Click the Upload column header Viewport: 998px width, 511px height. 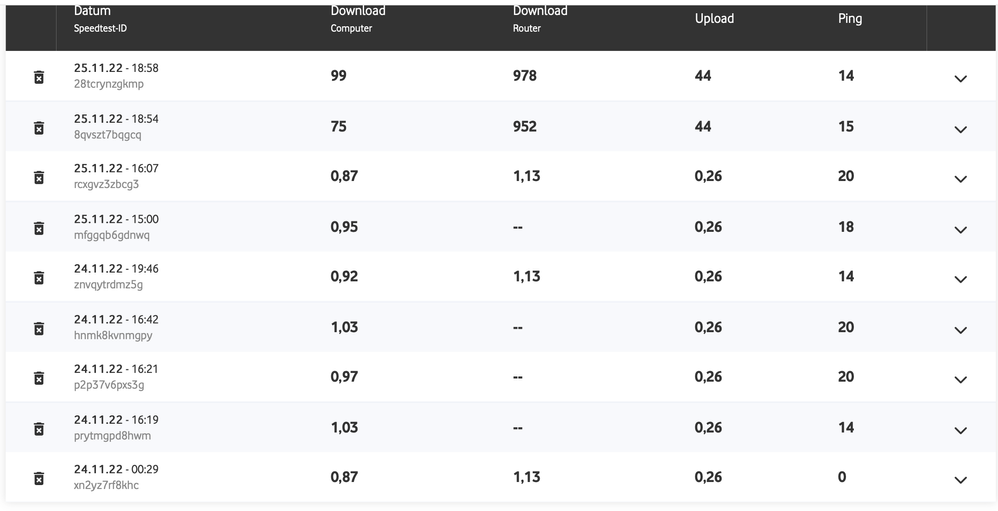click(x=714, y=19)
